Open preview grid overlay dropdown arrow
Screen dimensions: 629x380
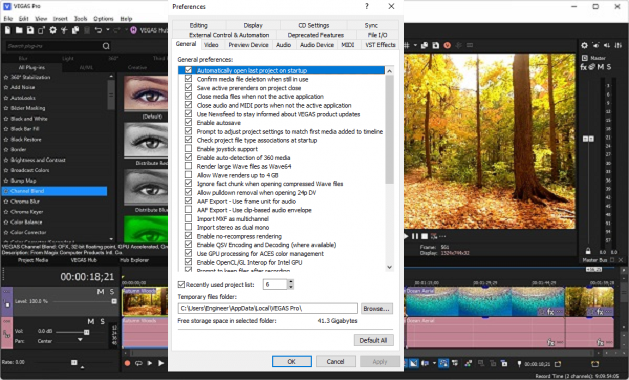pyautogui.click(x=416, y=45)
